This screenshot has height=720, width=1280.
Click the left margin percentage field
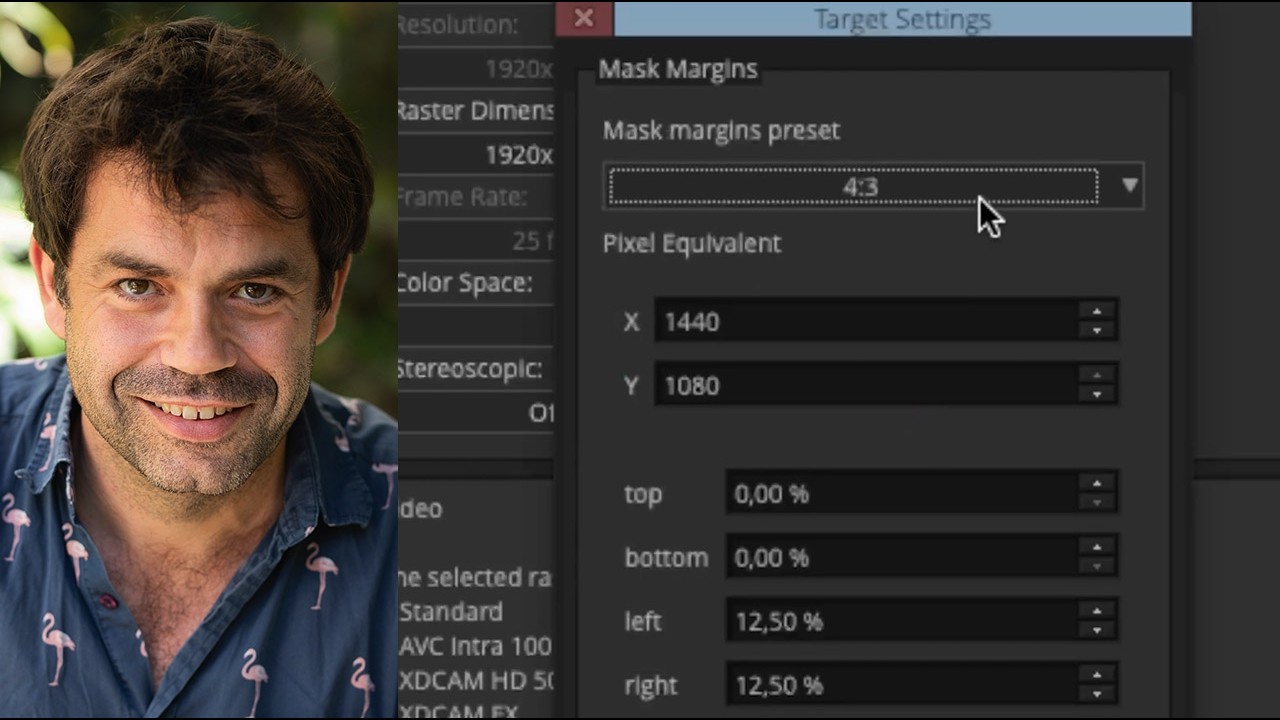pyautogui.click(x=902, y=621)
